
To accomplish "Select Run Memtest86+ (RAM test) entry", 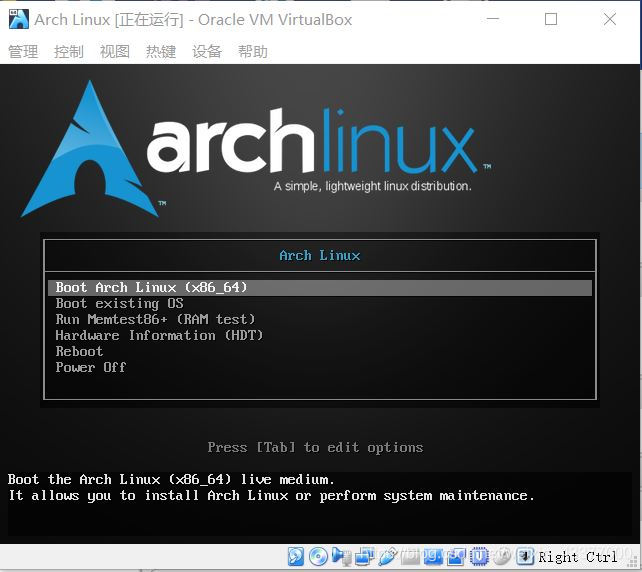I will [320, 319].
